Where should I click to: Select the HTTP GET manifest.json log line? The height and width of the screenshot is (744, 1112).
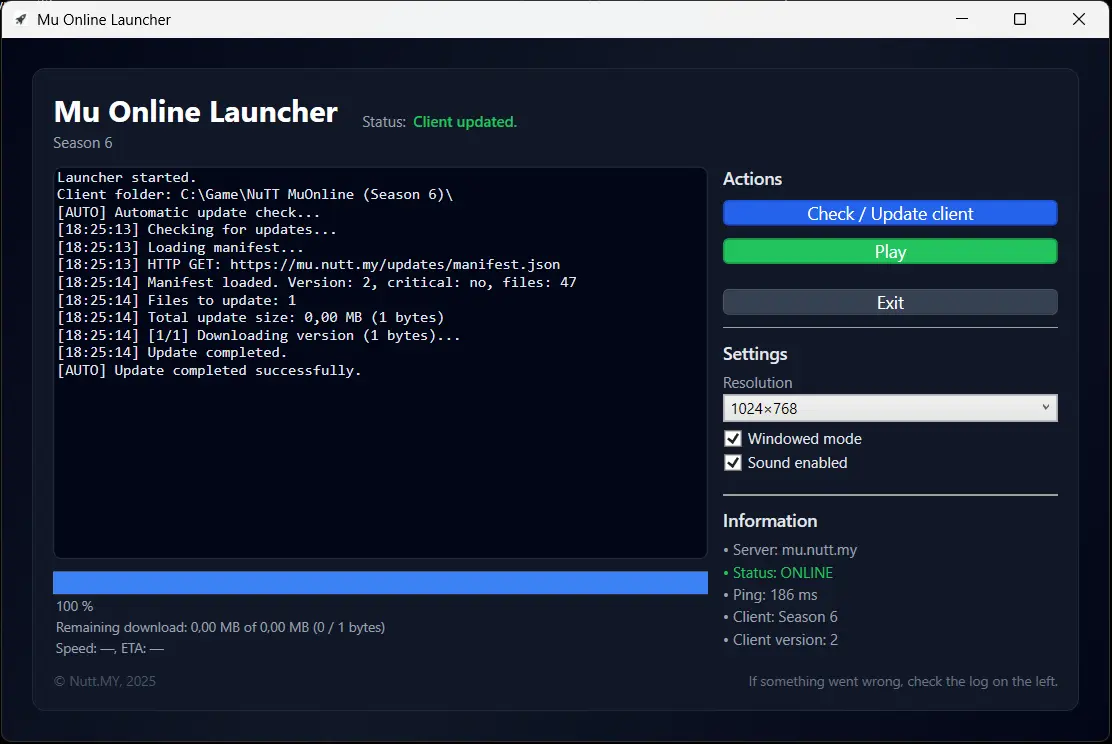(308, 265)
